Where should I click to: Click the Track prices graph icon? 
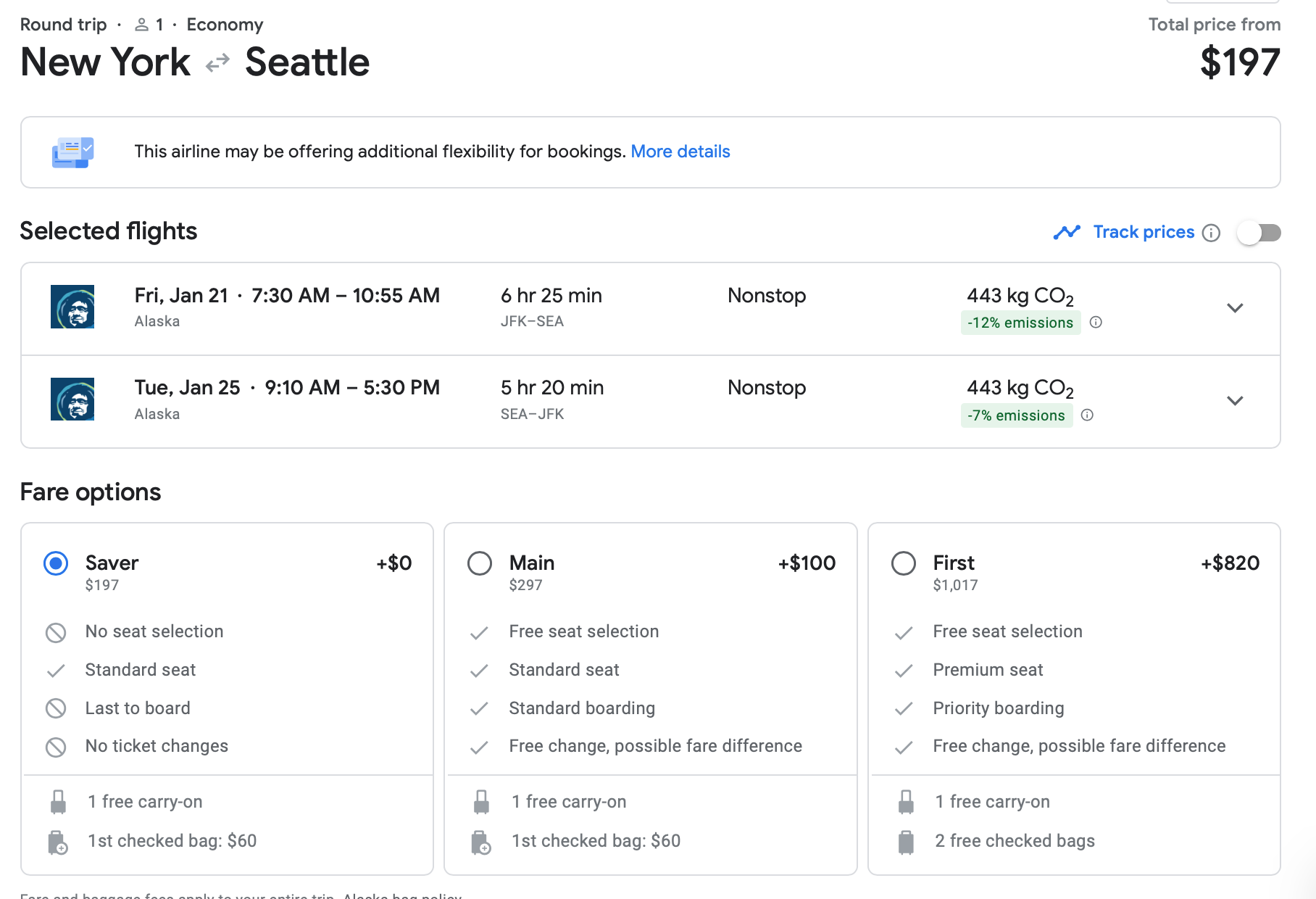pos(1067,232)
